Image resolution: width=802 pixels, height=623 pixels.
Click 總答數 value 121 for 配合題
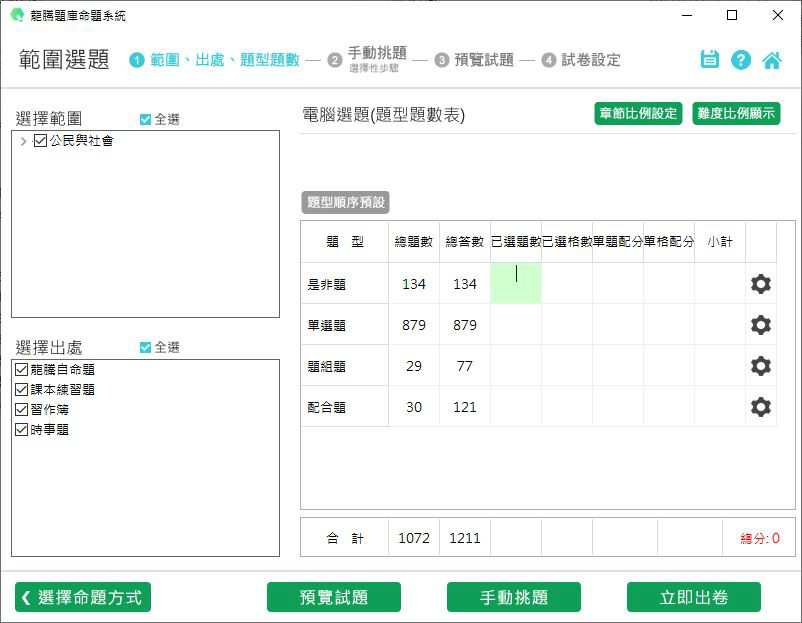coord(464,408)
